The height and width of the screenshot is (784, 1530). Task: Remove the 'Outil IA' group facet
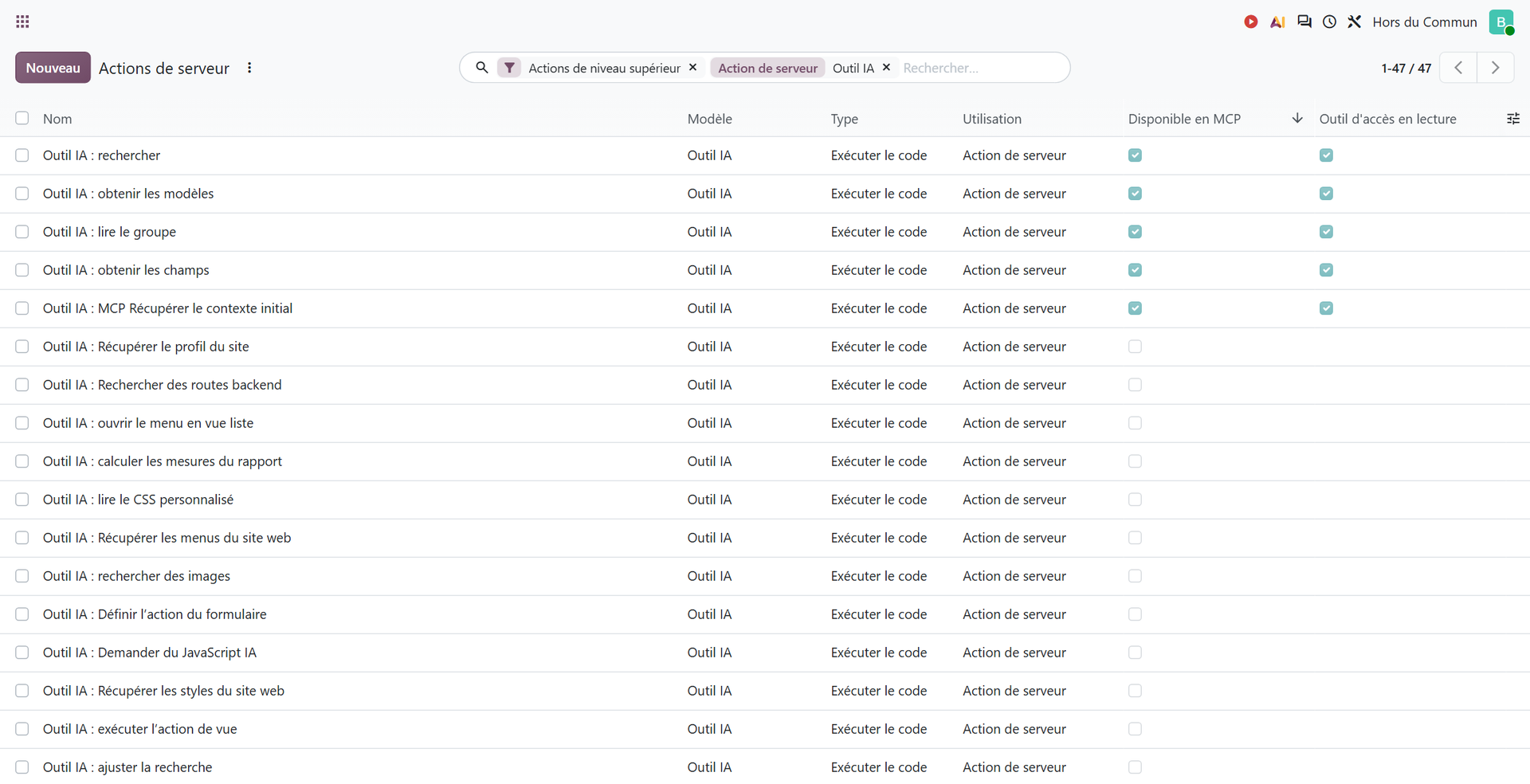click(886, 68)
